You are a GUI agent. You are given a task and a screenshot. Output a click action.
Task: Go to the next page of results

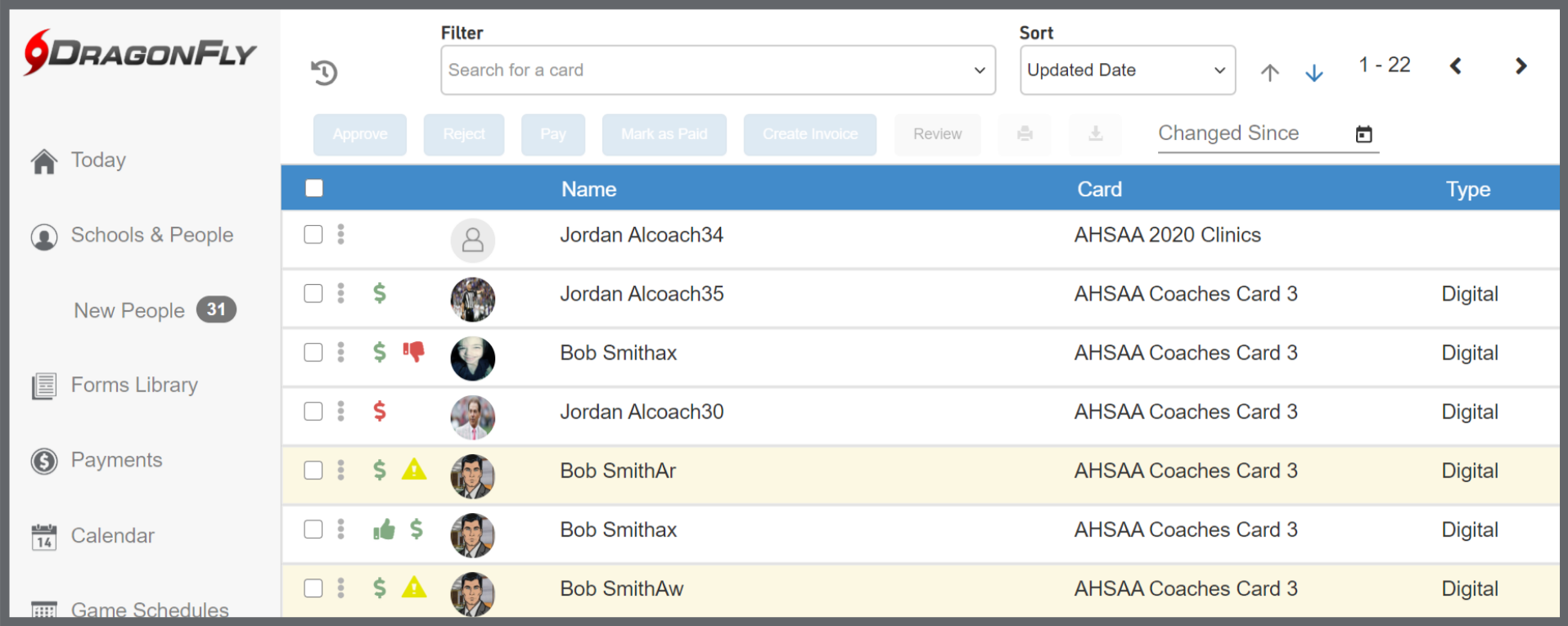[1520, 66]
